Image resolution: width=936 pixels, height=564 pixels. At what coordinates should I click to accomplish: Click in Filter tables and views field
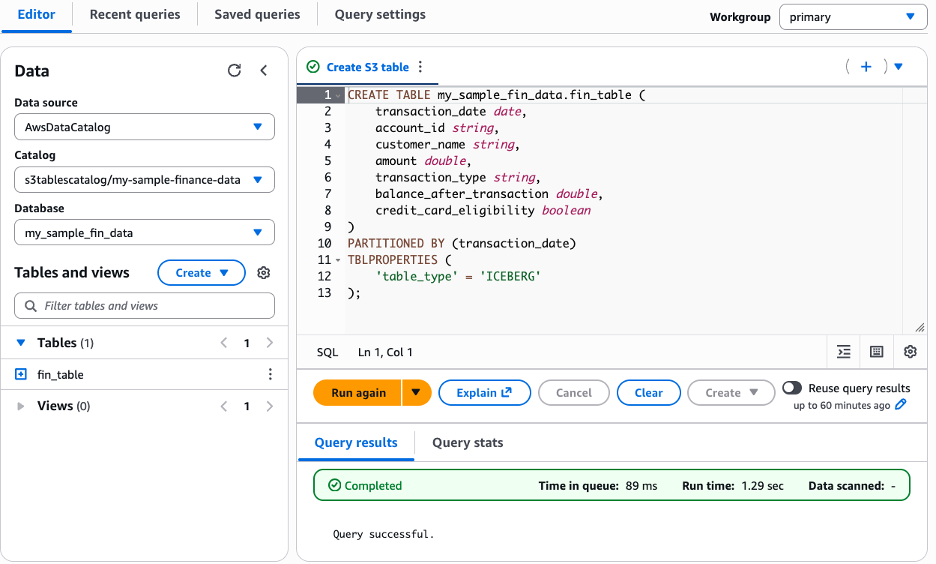[144, 306]
